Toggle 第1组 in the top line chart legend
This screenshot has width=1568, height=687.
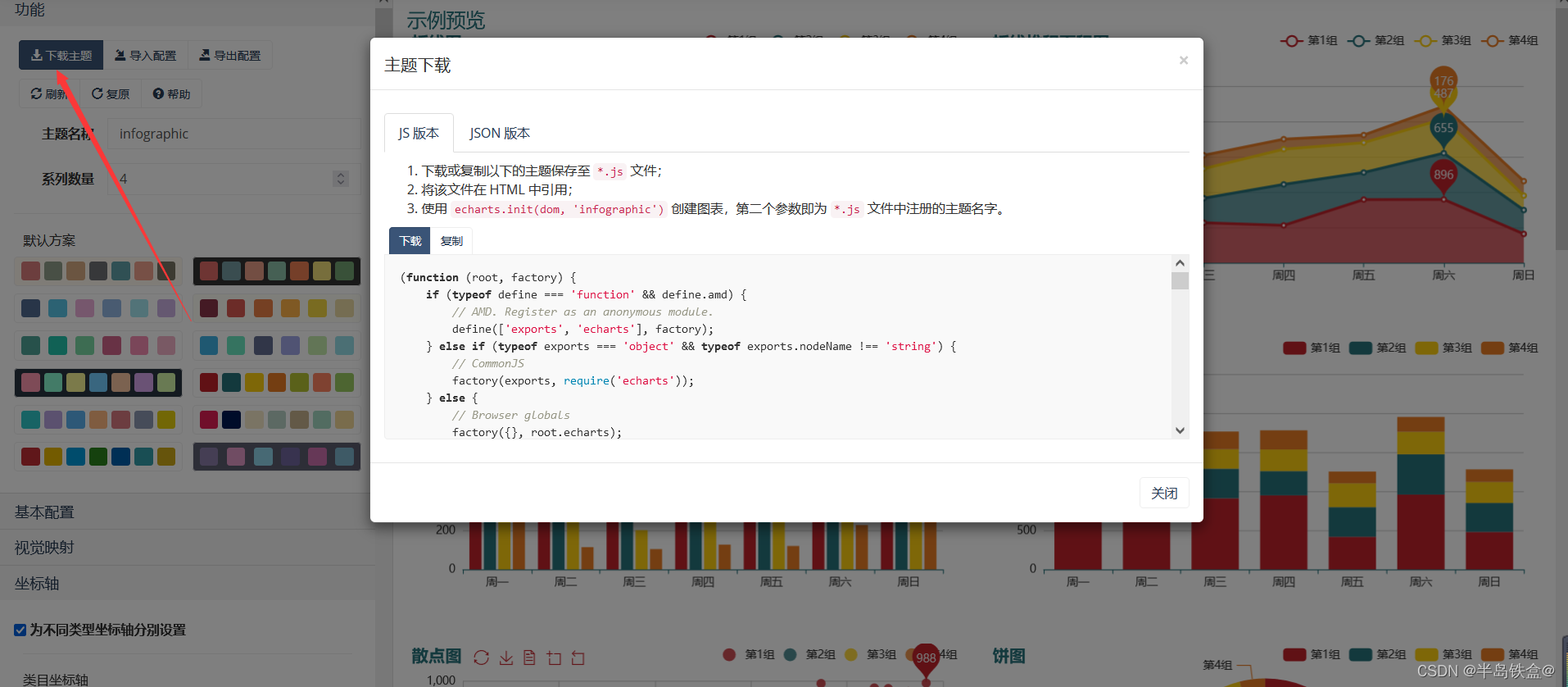[x=1309, y=40]
